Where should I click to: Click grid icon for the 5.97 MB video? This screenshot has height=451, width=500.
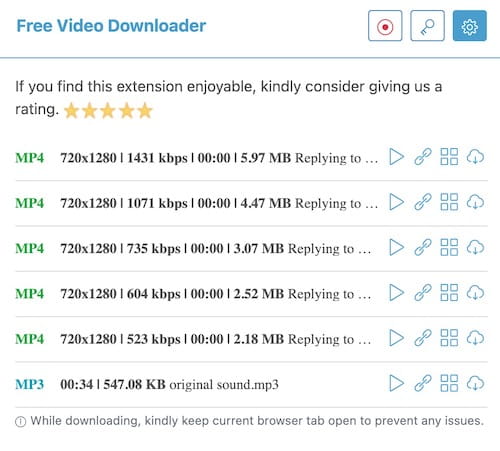449,157
